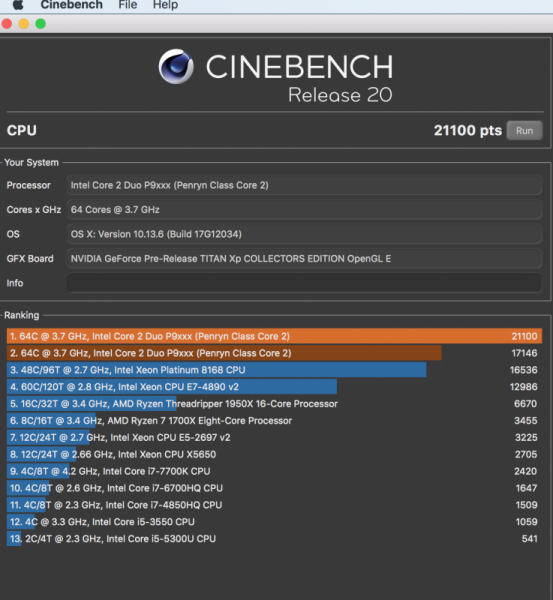Click the Ranking section label
This screenshot has height=600, width=553.
click(x=21, y=315)
